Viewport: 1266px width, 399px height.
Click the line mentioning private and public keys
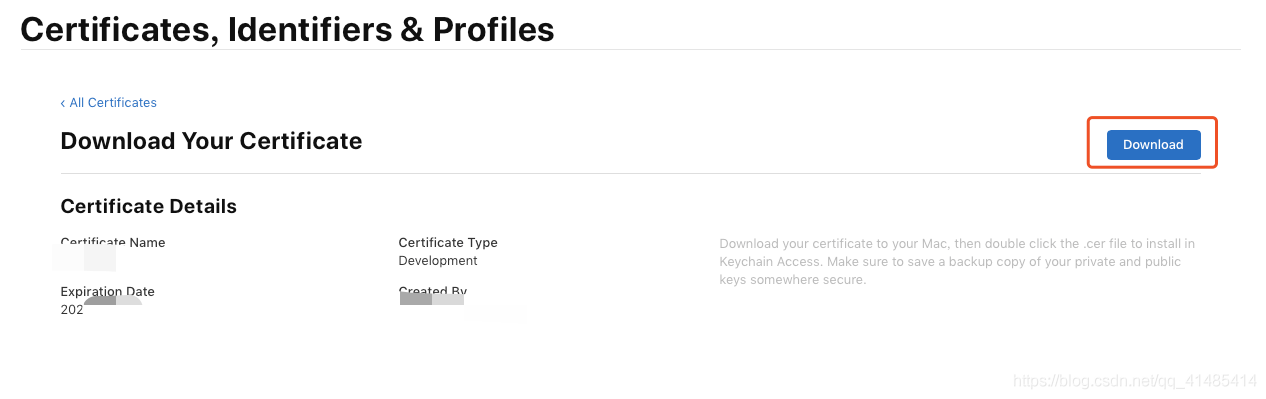pyautogui.click(x=950, y=262)
